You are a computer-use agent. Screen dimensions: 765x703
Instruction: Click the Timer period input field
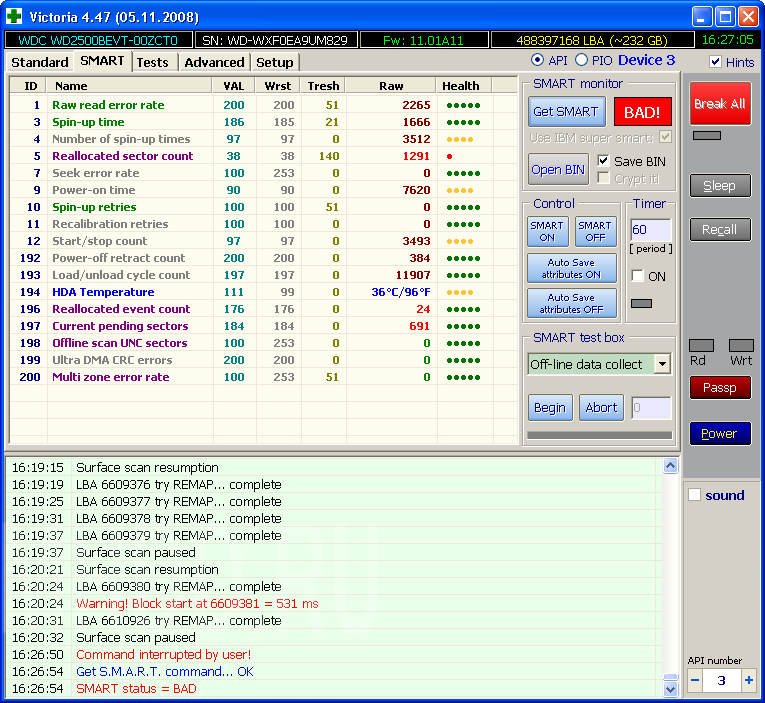(x=650, y=230)
